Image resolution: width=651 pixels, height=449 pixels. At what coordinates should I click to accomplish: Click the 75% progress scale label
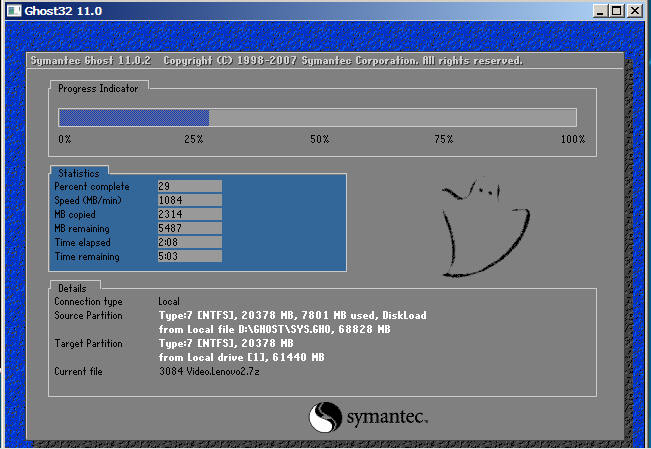[x=444, y=139]
